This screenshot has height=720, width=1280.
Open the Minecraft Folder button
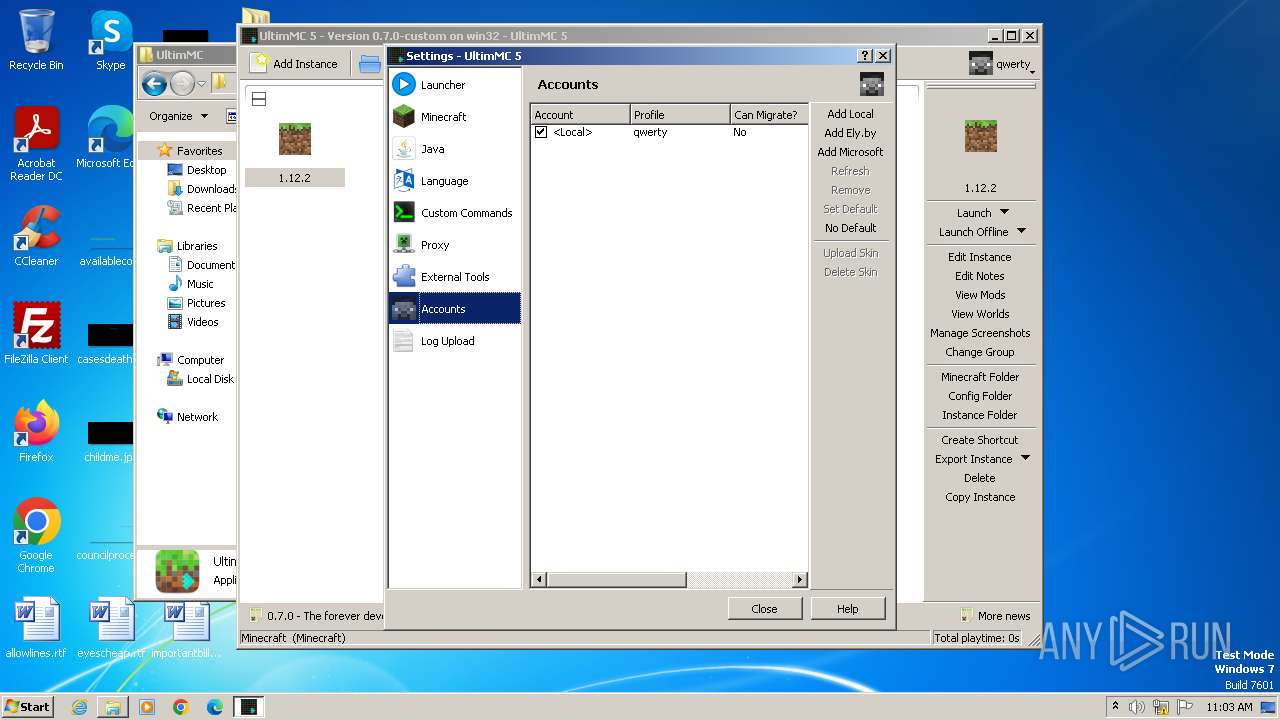[x=980, y=377]
